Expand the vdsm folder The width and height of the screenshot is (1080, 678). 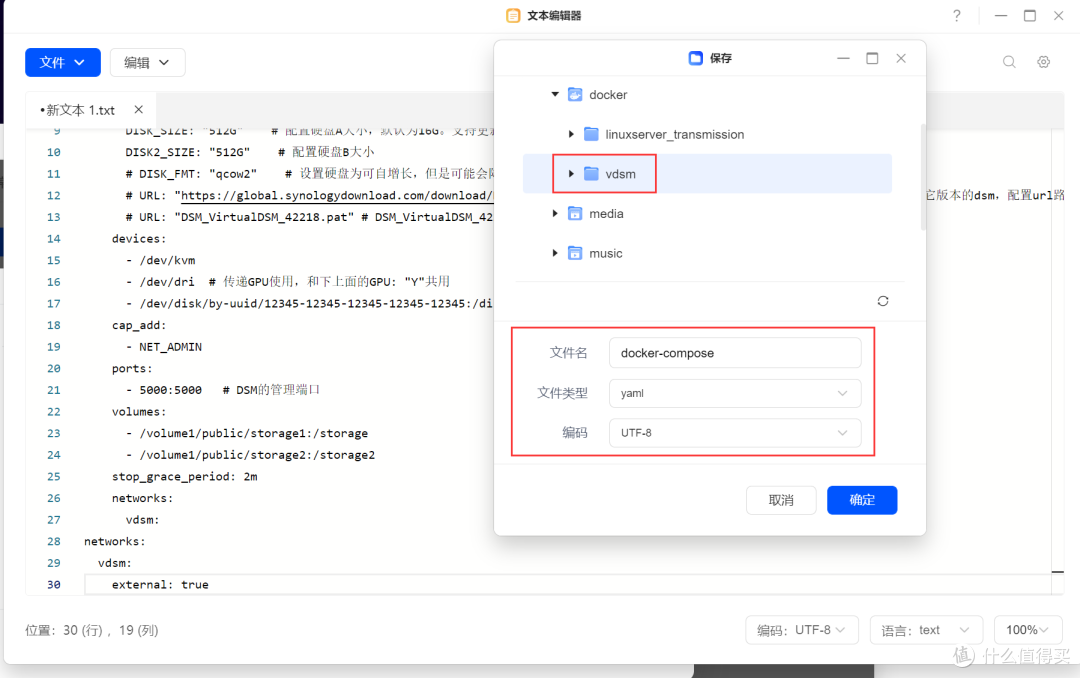[571, 174]
